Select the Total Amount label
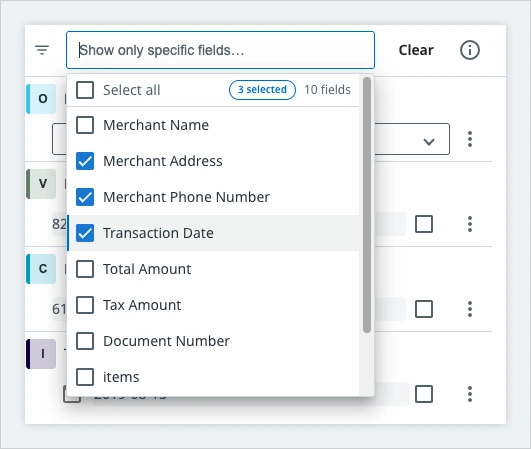Screen dimensions: 531x449 (x=147, y=269)
